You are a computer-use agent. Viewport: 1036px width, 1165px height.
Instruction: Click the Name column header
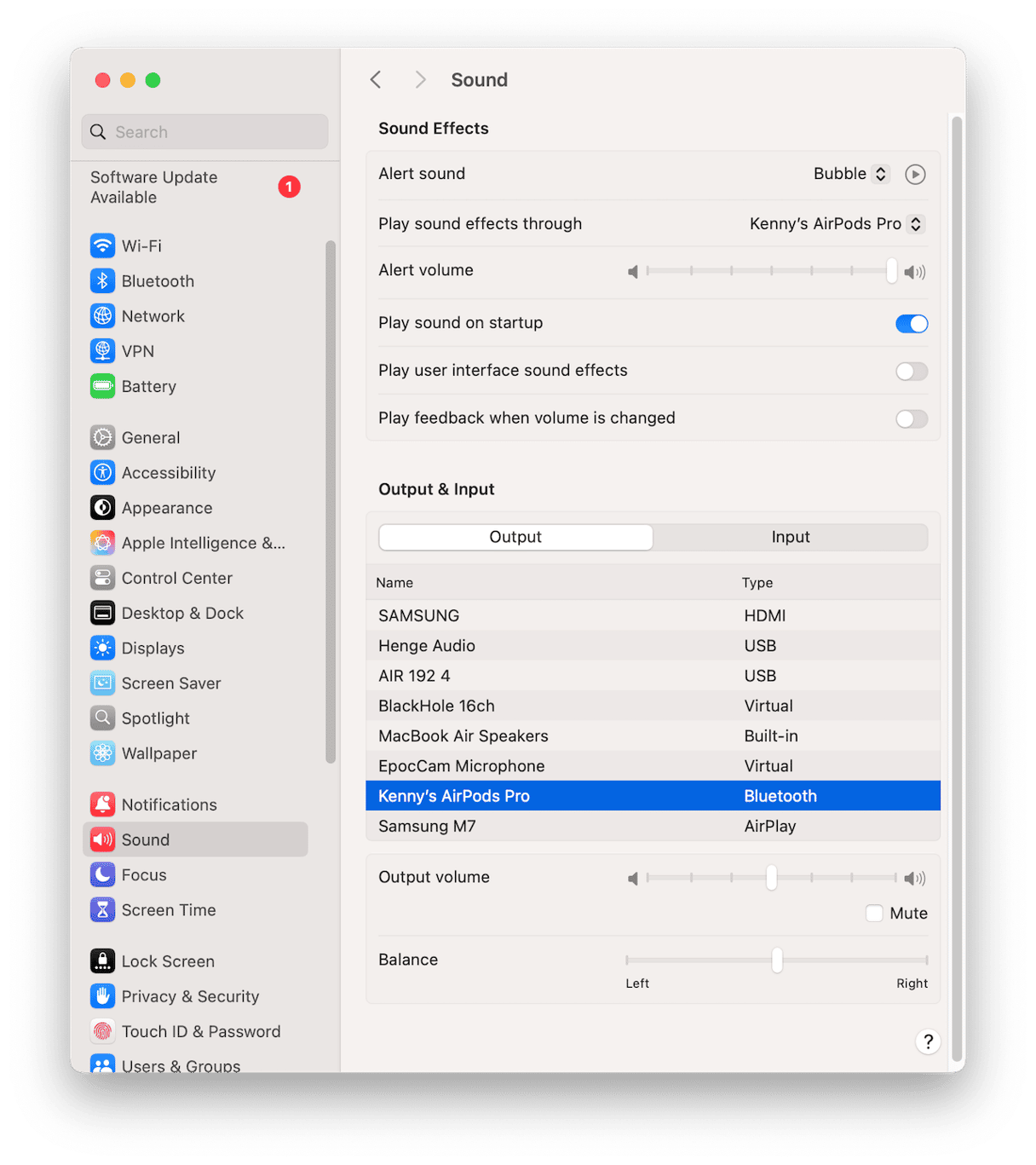[394, 583]
